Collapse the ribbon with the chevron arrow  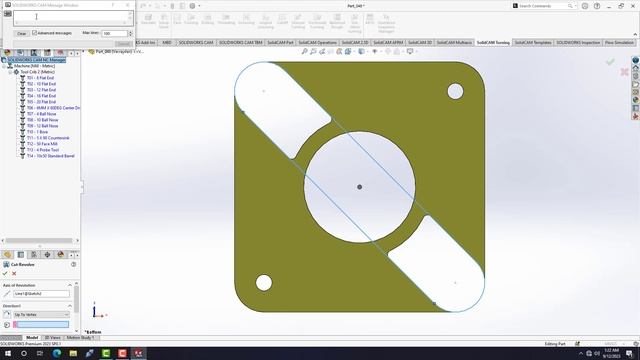(635, 34)
